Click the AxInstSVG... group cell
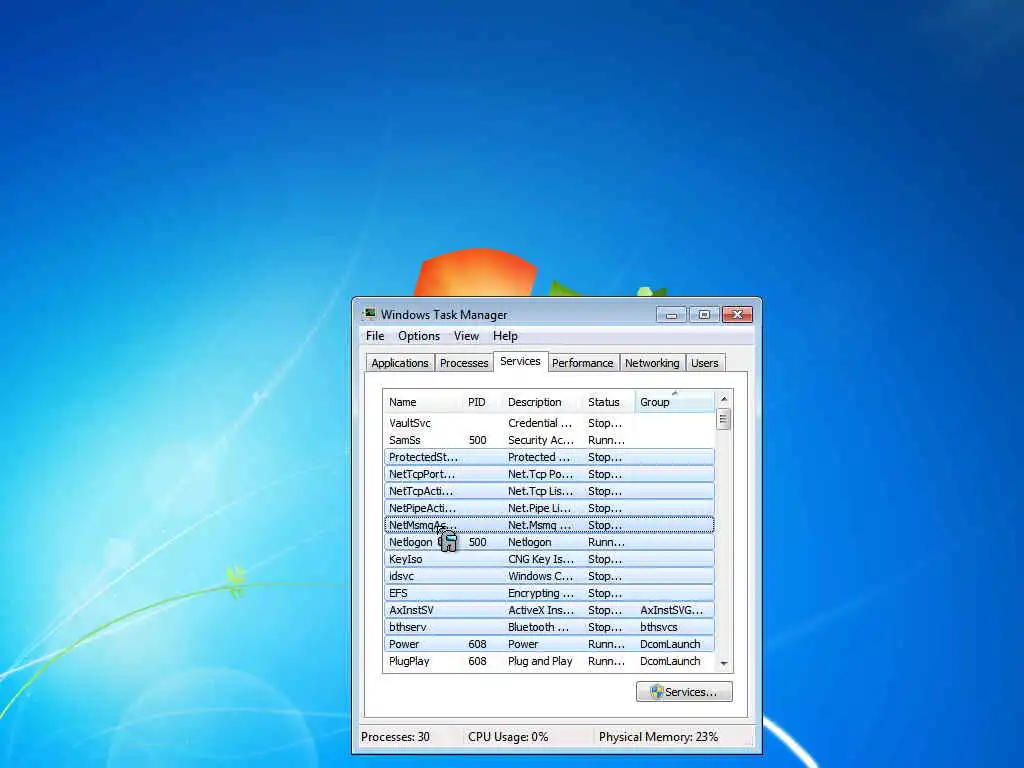The image size is (1024, 768). click(671, 610)
